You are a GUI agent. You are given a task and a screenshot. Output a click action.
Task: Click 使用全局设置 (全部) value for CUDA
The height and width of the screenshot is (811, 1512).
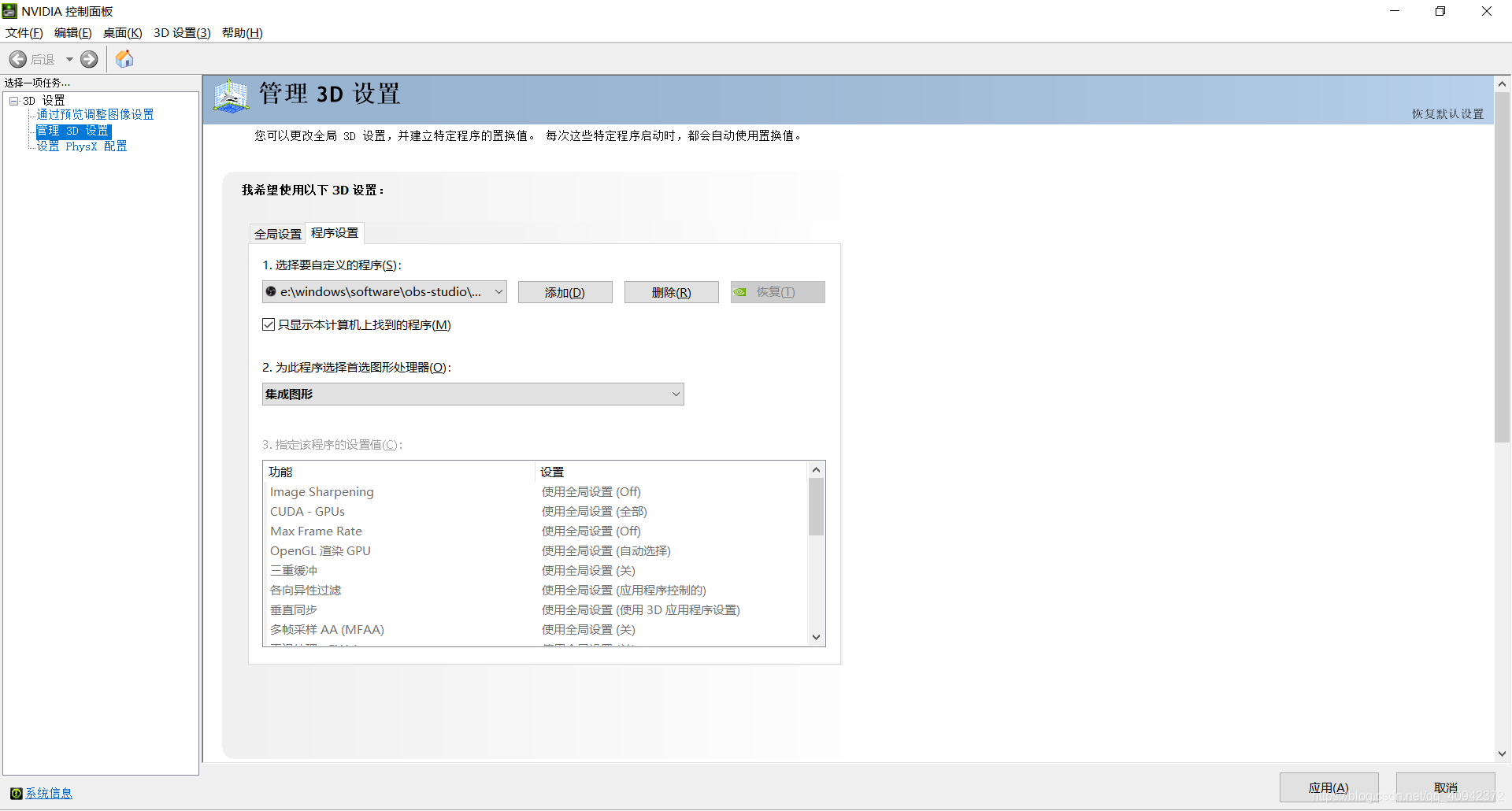595,512
